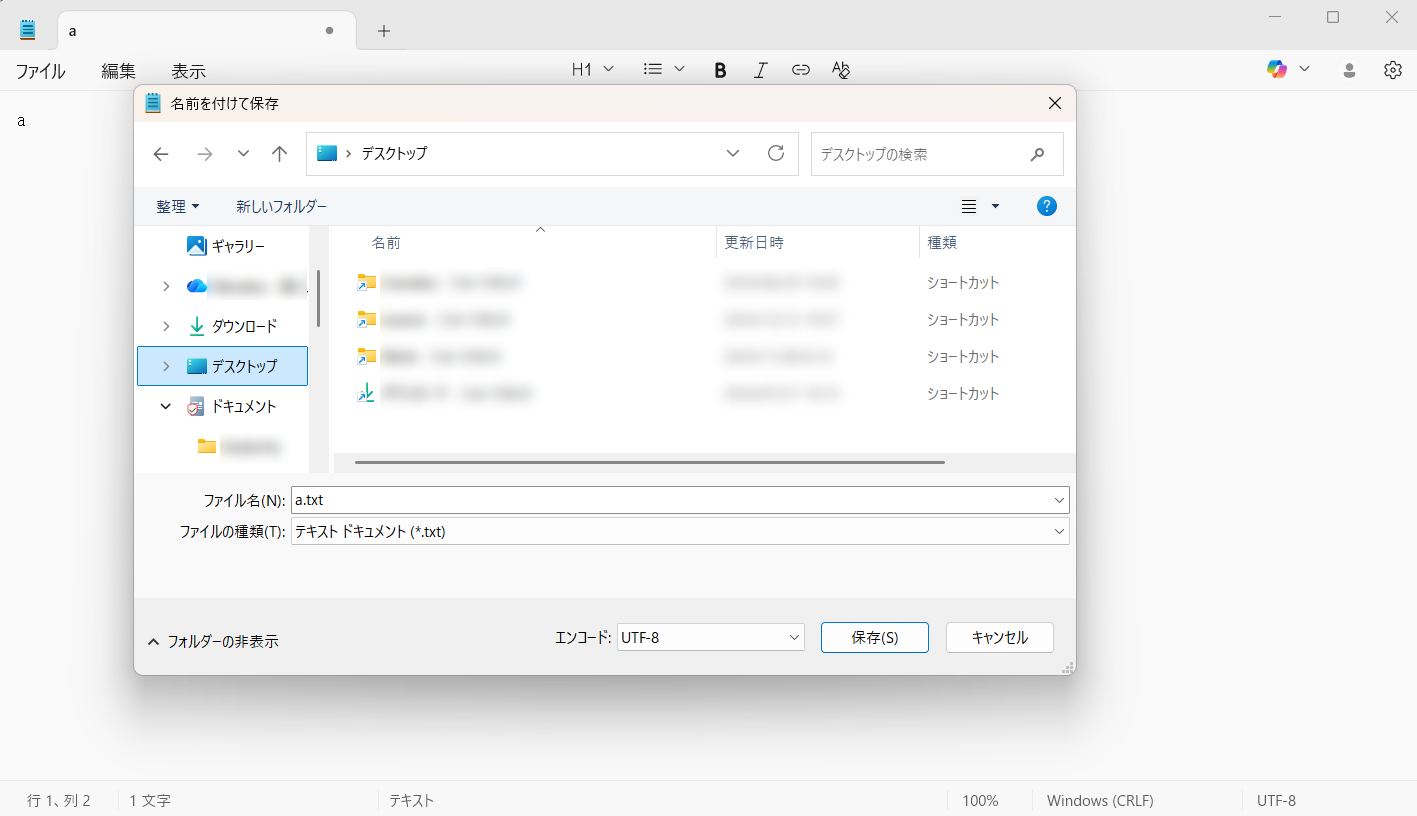This screenshot has height=816, width=1417.
Task: Create folder with 新しいフォルダー
Action: [281, 206]
